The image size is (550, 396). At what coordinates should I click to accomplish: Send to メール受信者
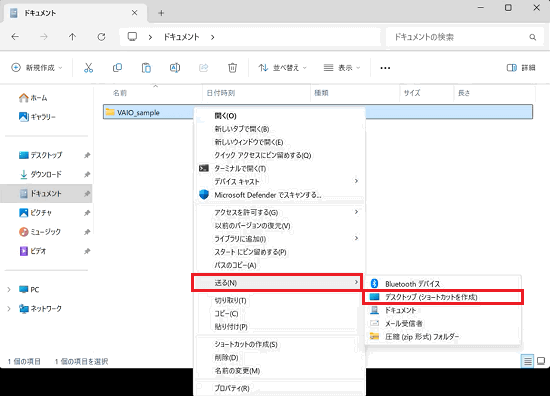click(443, 323)
